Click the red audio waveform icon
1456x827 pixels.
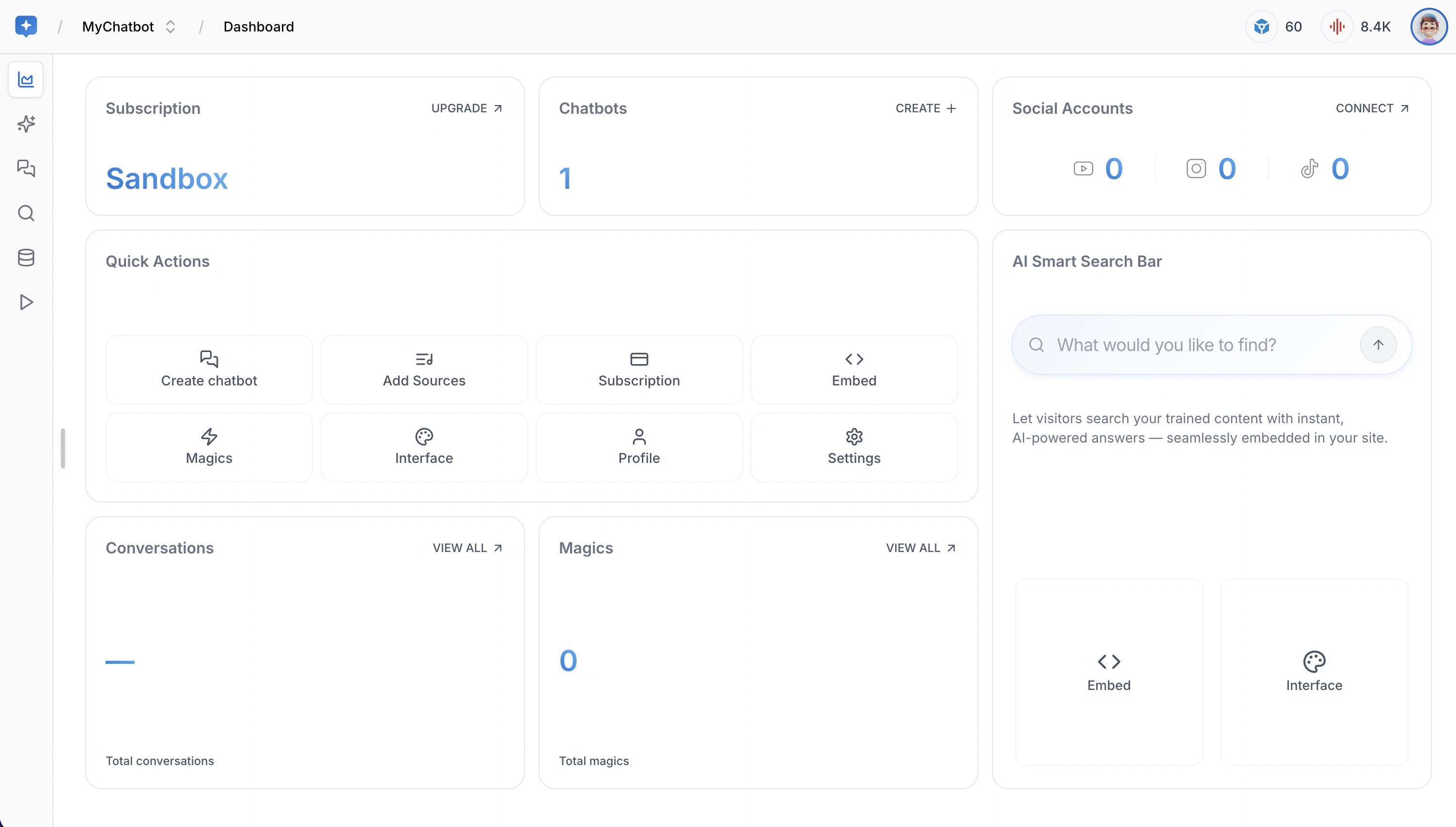1337,27
